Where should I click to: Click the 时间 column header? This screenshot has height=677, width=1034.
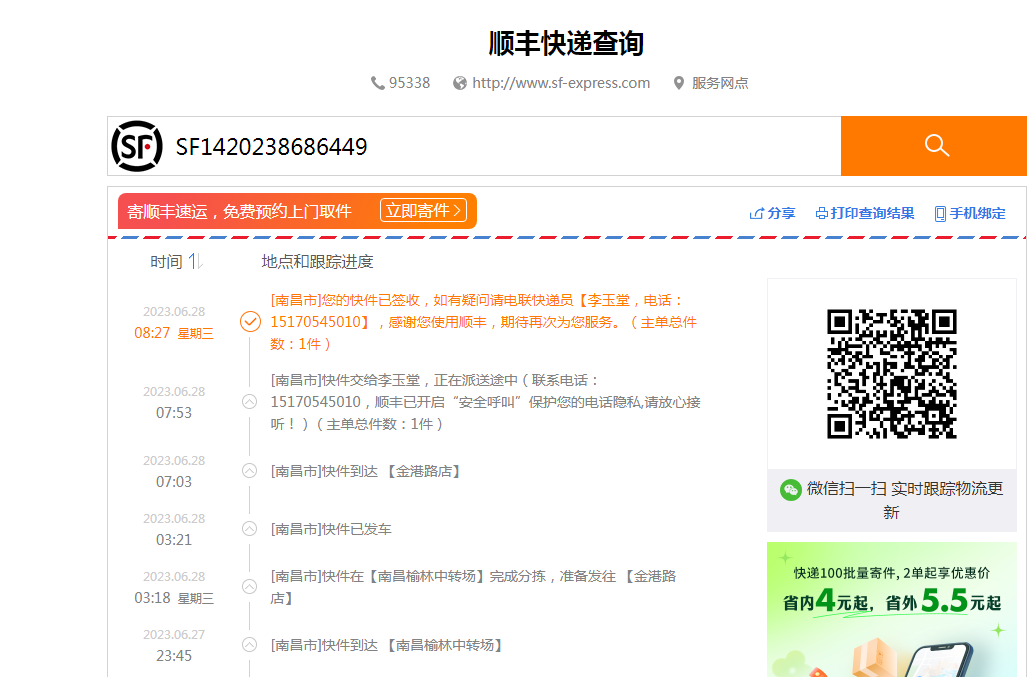166,262
